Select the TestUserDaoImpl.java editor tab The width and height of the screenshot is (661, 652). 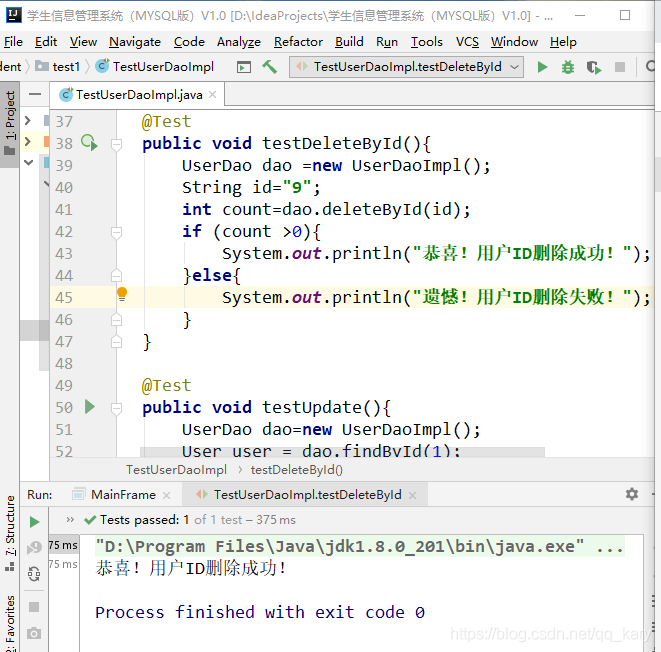(137, 95)
